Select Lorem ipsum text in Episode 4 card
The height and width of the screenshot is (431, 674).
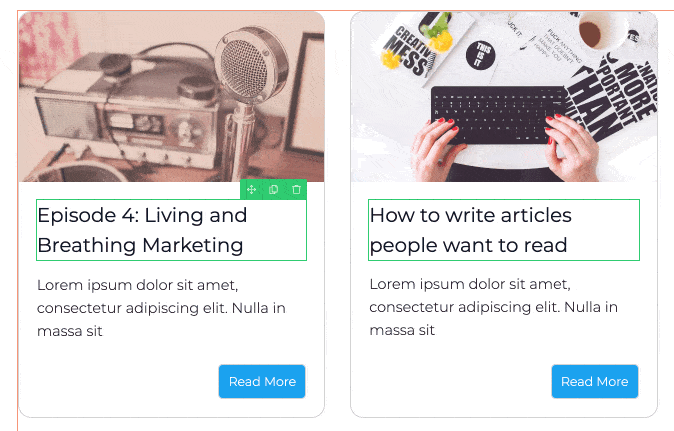pyautogui.click(x=161, y=308)
